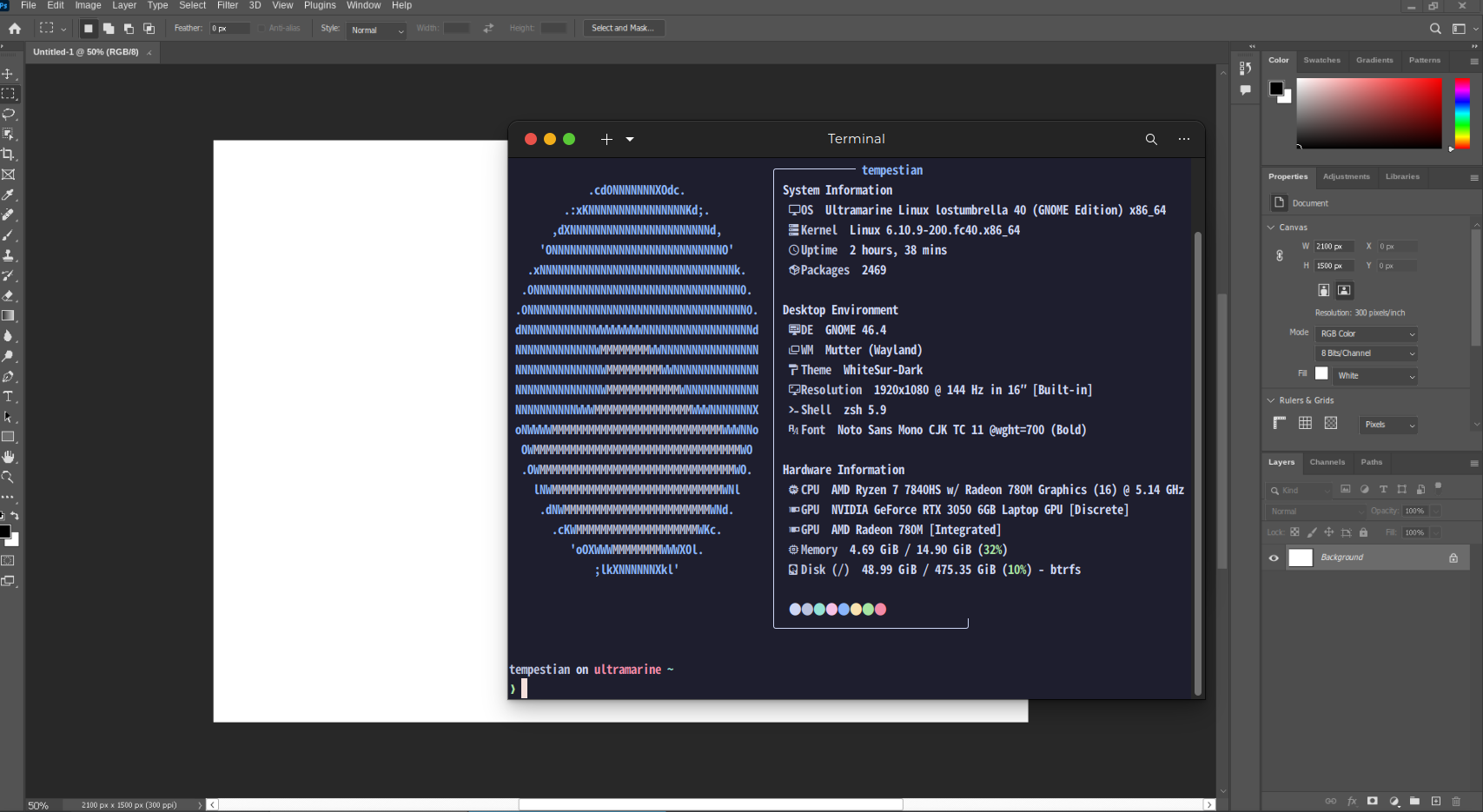Open the layer Kind filter dropdown
Screen dimensions: 1483x812
coord(1301,491)
